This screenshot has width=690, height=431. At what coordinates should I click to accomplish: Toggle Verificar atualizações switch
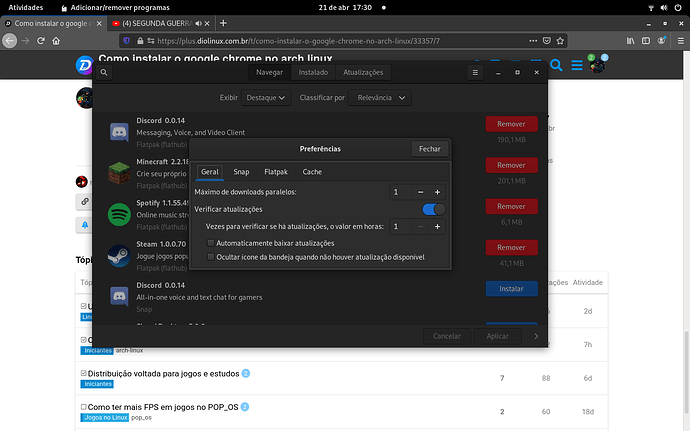[433, 210]
